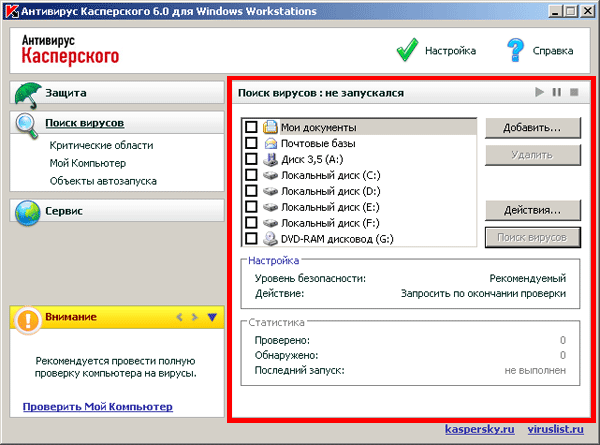Tick the Локальный диск (F:) checkbox
600x445 pixels.
tap(251, 222)
